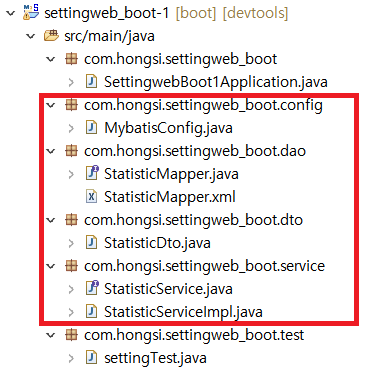Viewport: 369px width, 369px height.
Task: Expand StatisticServiceImpl.java node
Action: [x=71, y=312]
